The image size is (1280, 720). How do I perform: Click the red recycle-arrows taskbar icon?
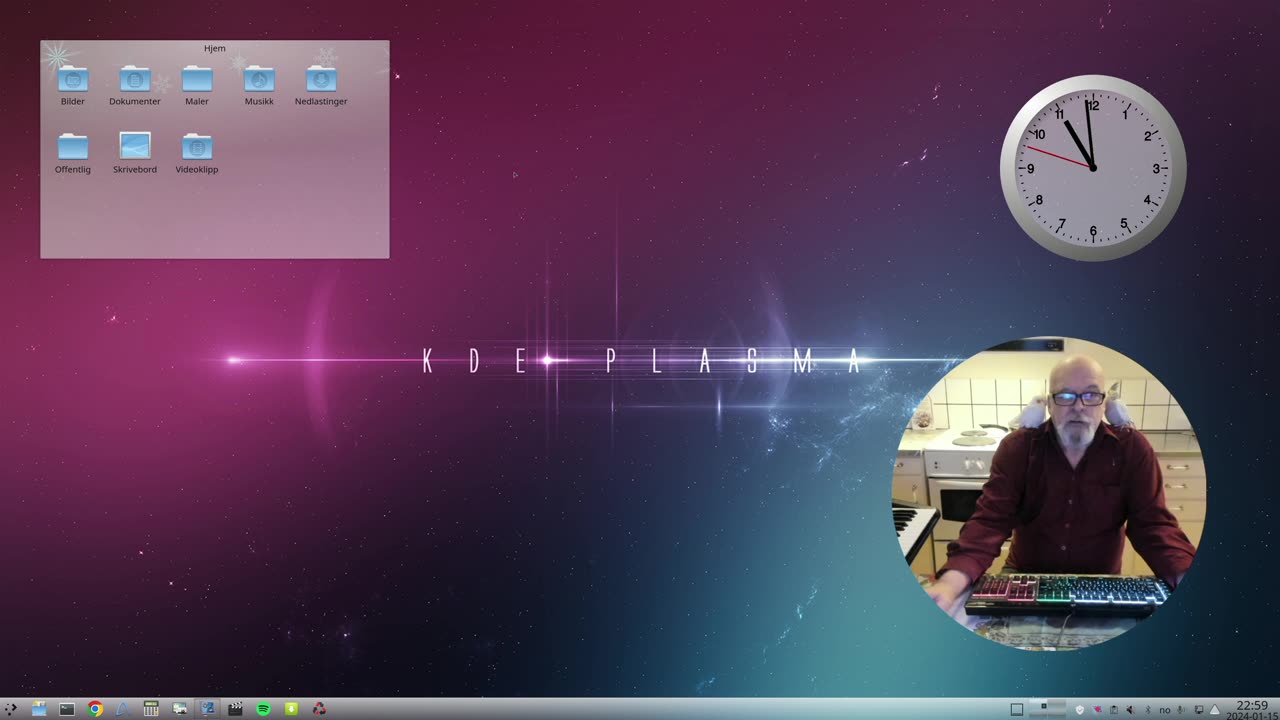pos(319,709)
